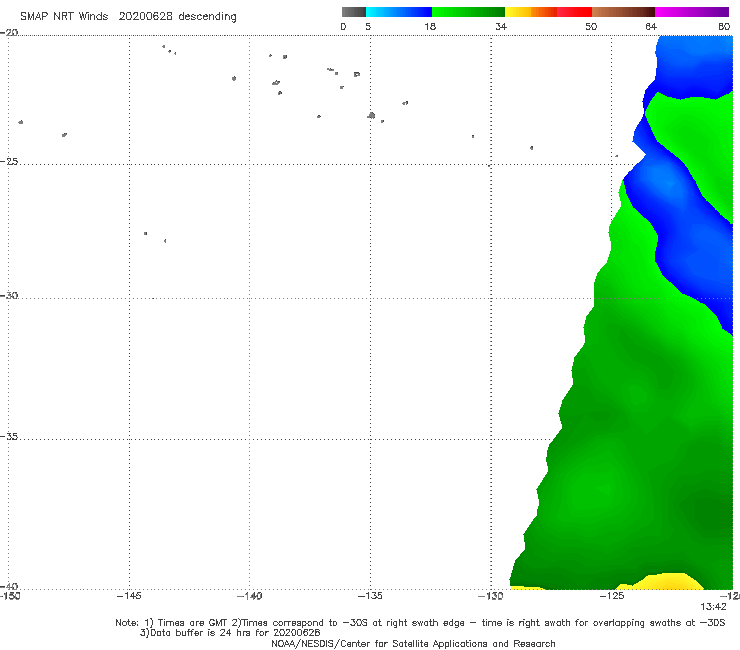The height and width of the screenshot is (650, 740).
Task: Click the red segment of the color bar
Action: click(x=575, y=12)
